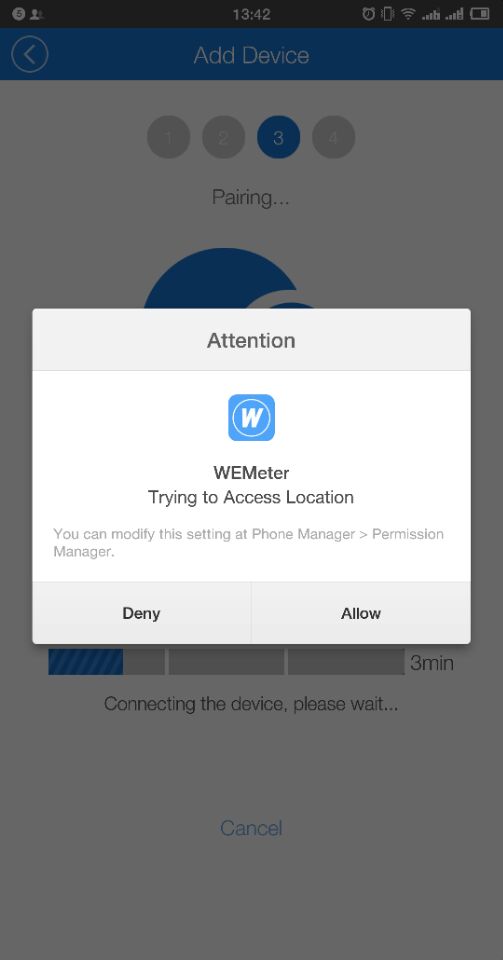Viewport: 503px width, 960px height.
Task: Click the pairing progress bar
Action: pos(226,662)
